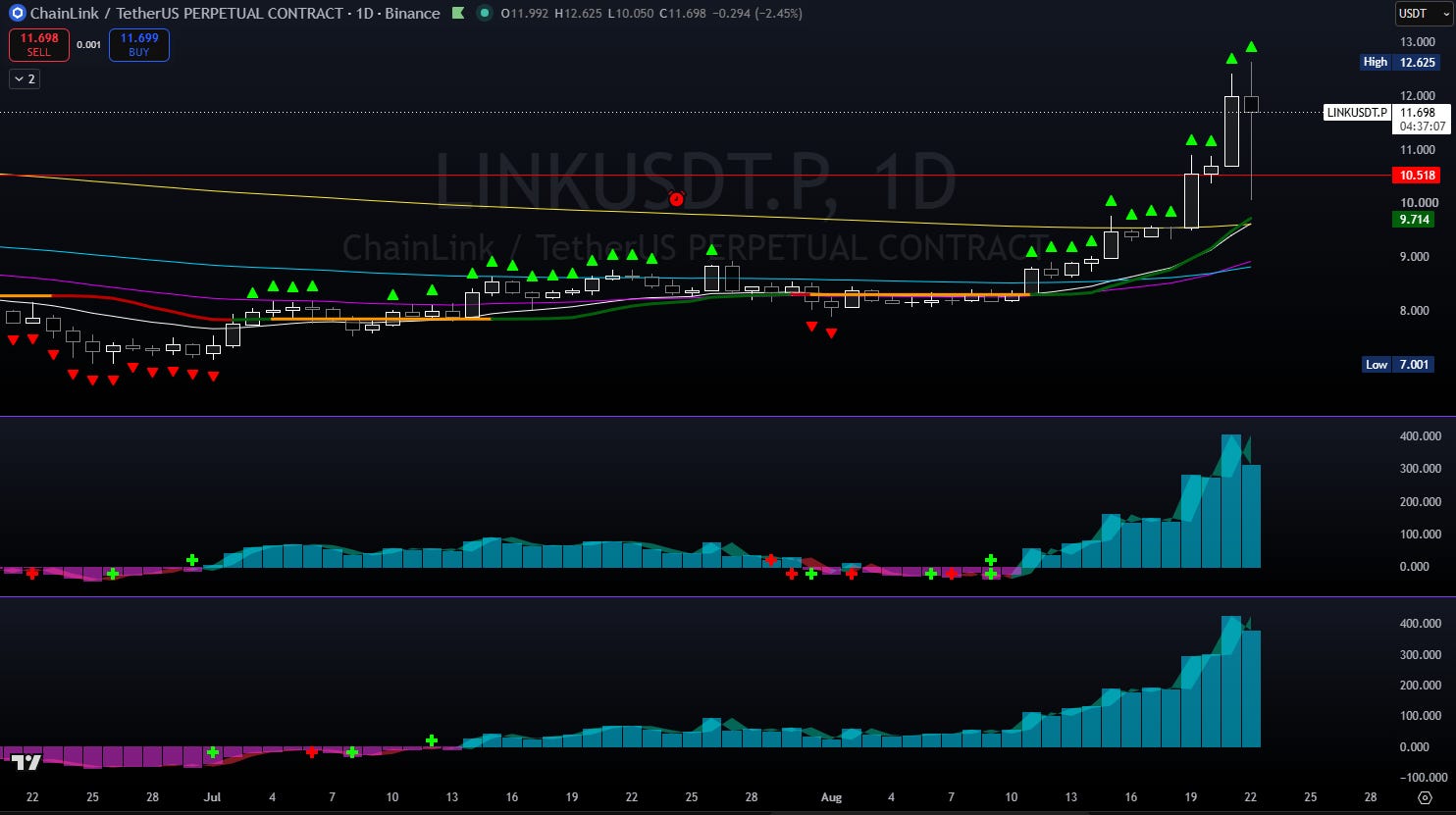The image size is (1456, 815).
Task: Click the Aug label on the time axis
Action: pyautogui.click(x=831, y=797)
